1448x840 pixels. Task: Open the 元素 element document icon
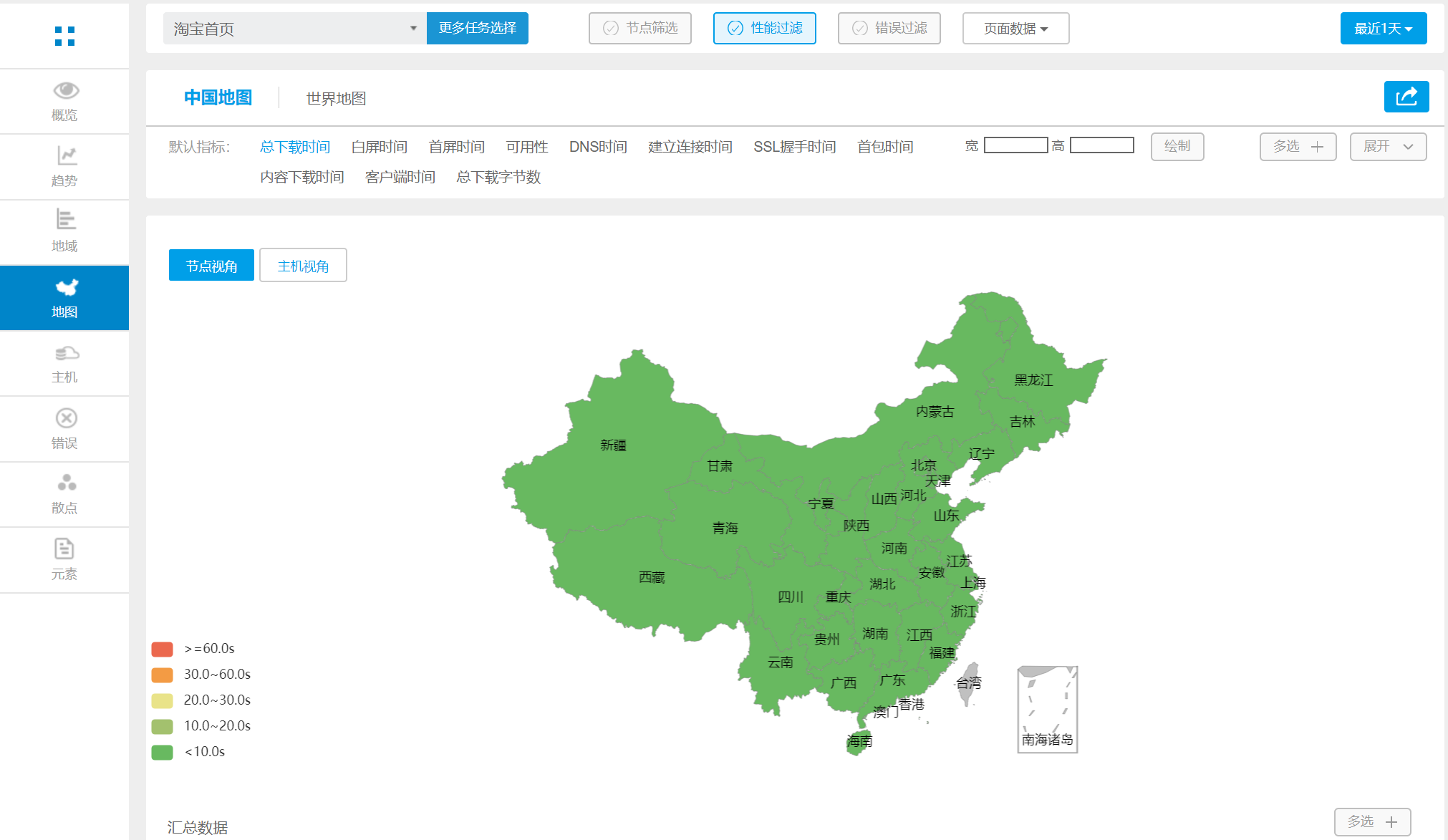pos(65,549)
